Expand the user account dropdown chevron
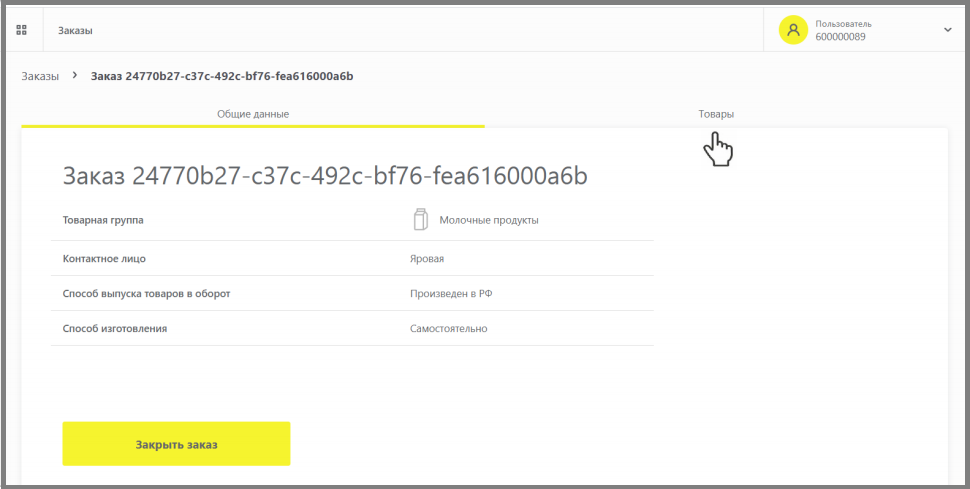Screen dimensions: 970x489 [947, 30]
